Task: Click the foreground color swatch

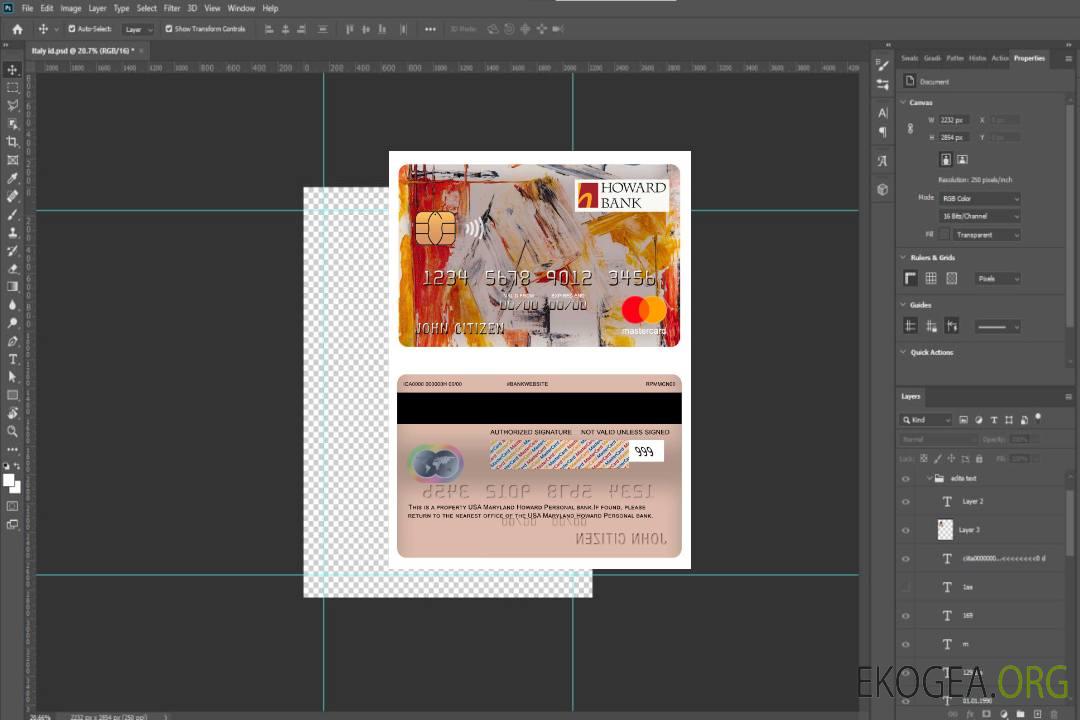Action: [x=9, y=480]
